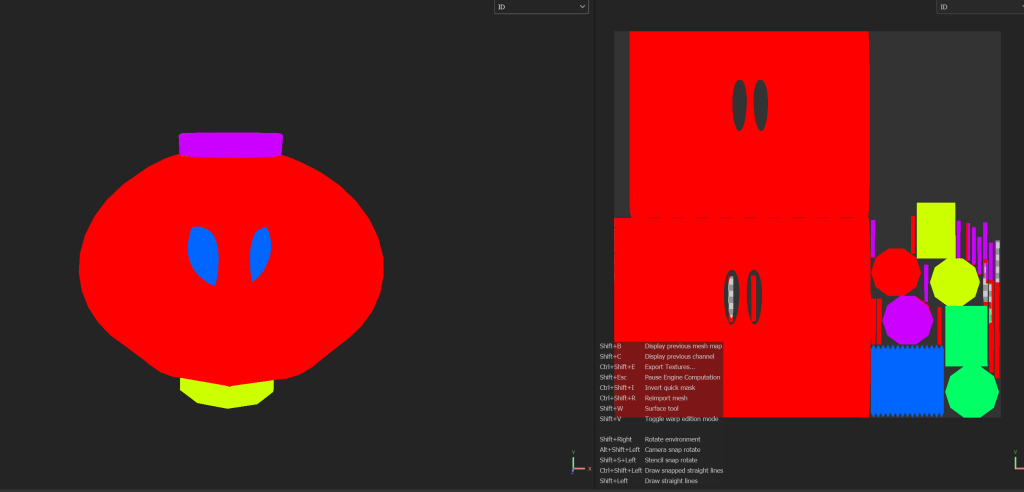This screenshot has height=492, width=1024.
Task: Click the yellow decagon UV island
Action: (954, 282)
